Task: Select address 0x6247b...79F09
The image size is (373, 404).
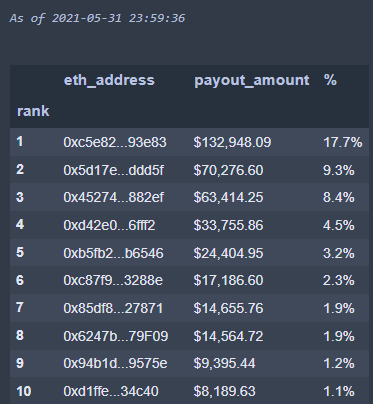Action: click(x=116, y=336)
